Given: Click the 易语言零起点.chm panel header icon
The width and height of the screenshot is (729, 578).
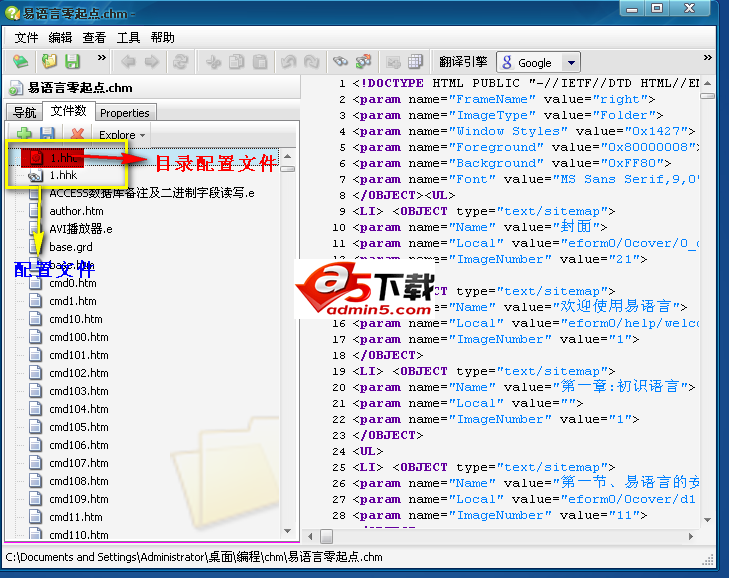Looking at the screenshot, I should coord(16,88).
